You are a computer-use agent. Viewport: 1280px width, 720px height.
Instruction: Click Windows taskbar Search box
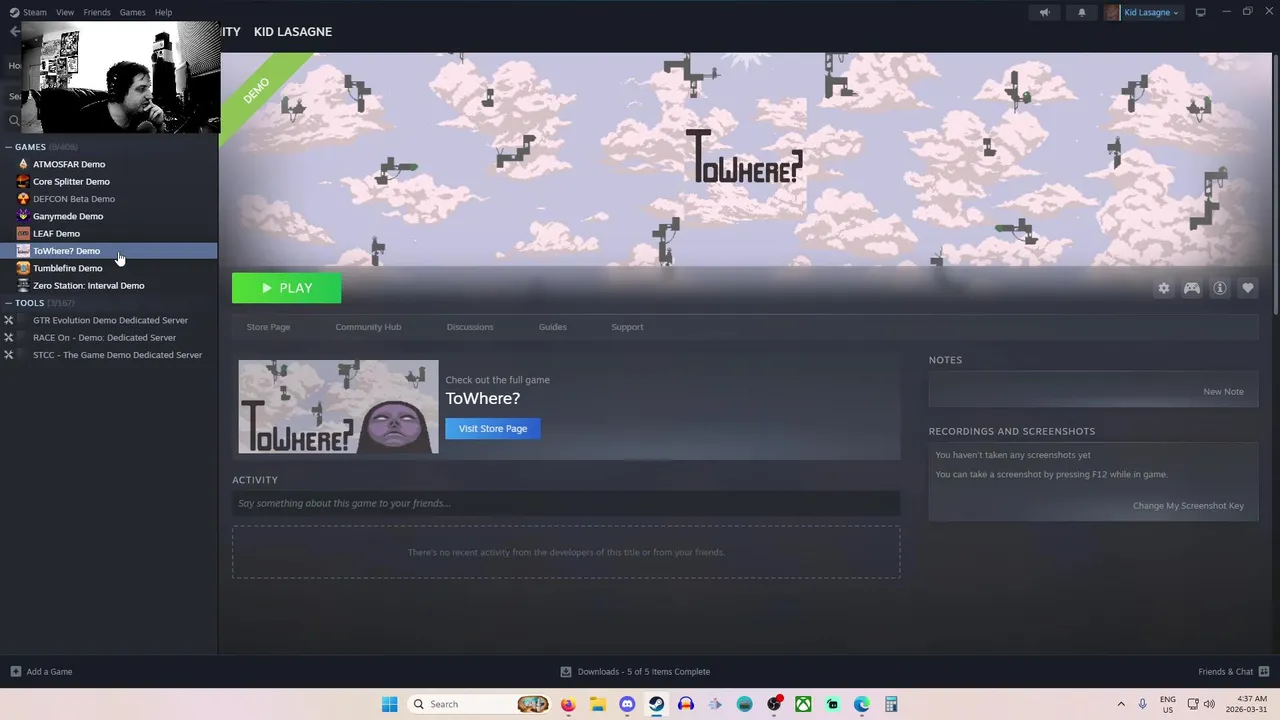tap(479, 704)
